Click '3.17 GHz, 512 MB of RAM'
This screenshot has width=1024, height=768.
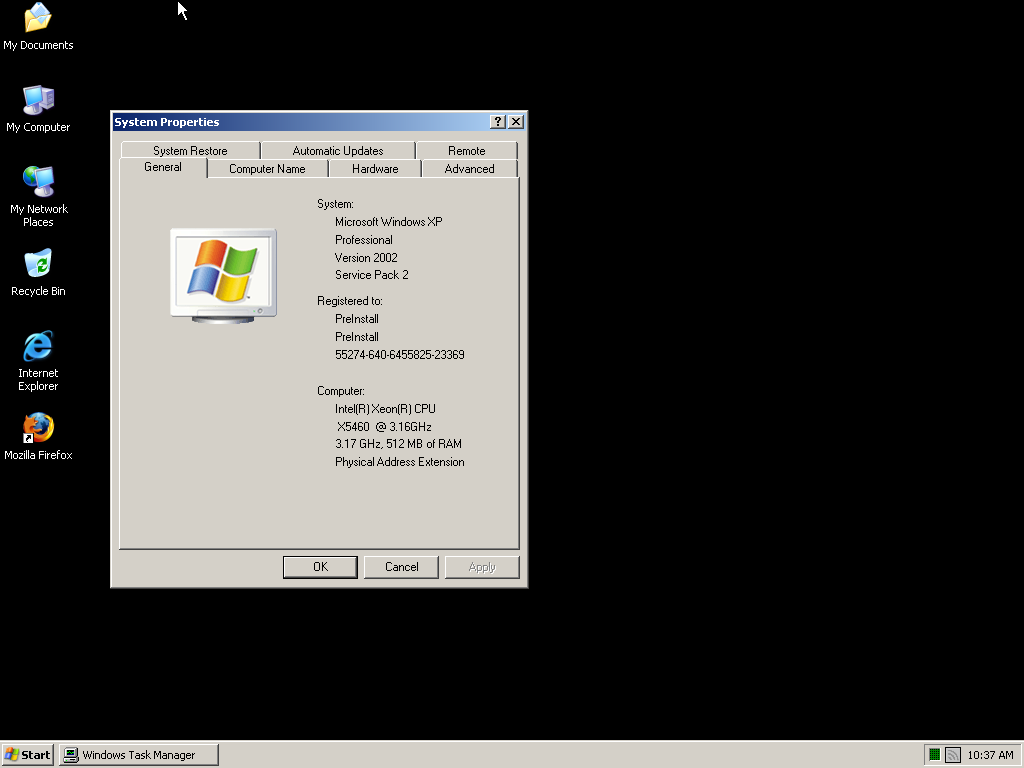(x=398, y=444)
